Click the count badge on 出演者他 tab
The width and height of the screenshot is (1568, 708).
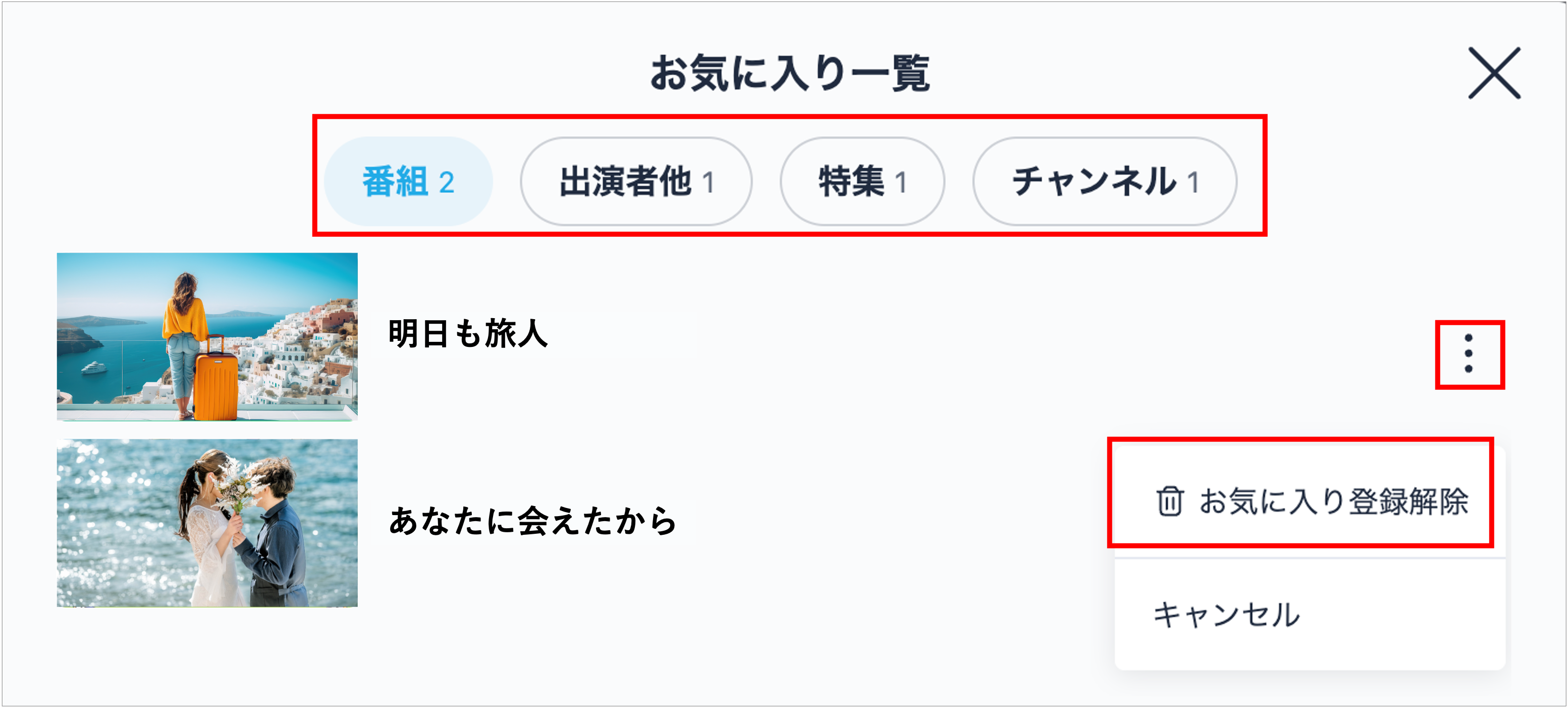(x=708, y=183)
